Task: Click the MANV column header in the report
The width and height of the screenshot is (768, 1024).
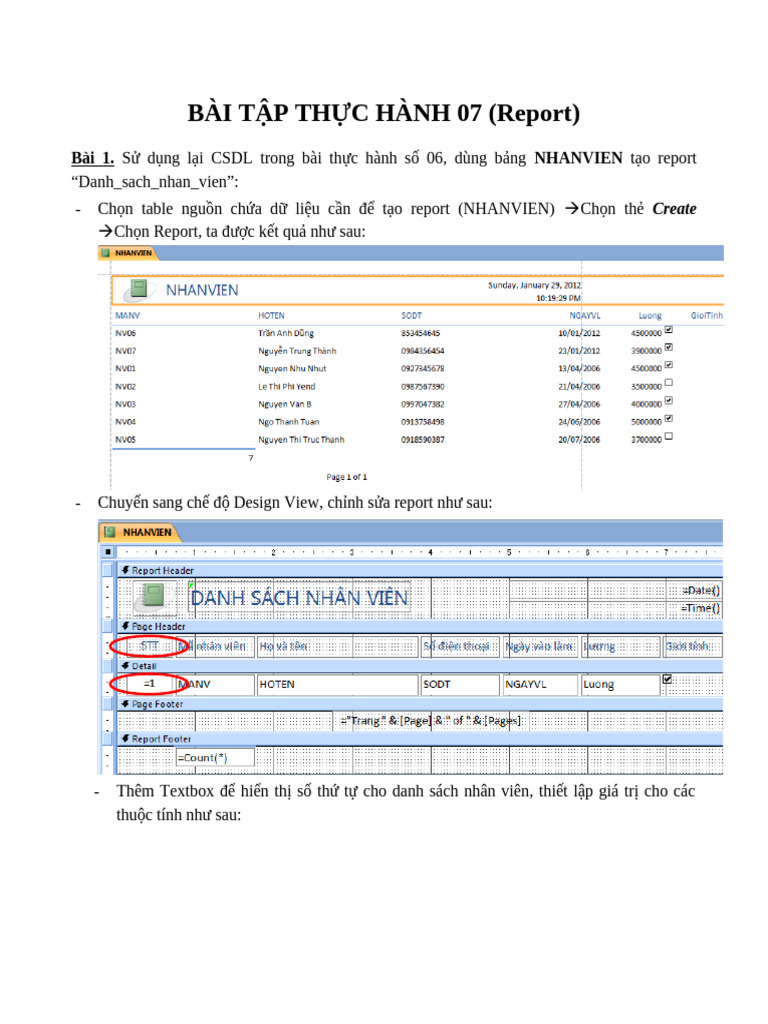Action: coord(127,315)
